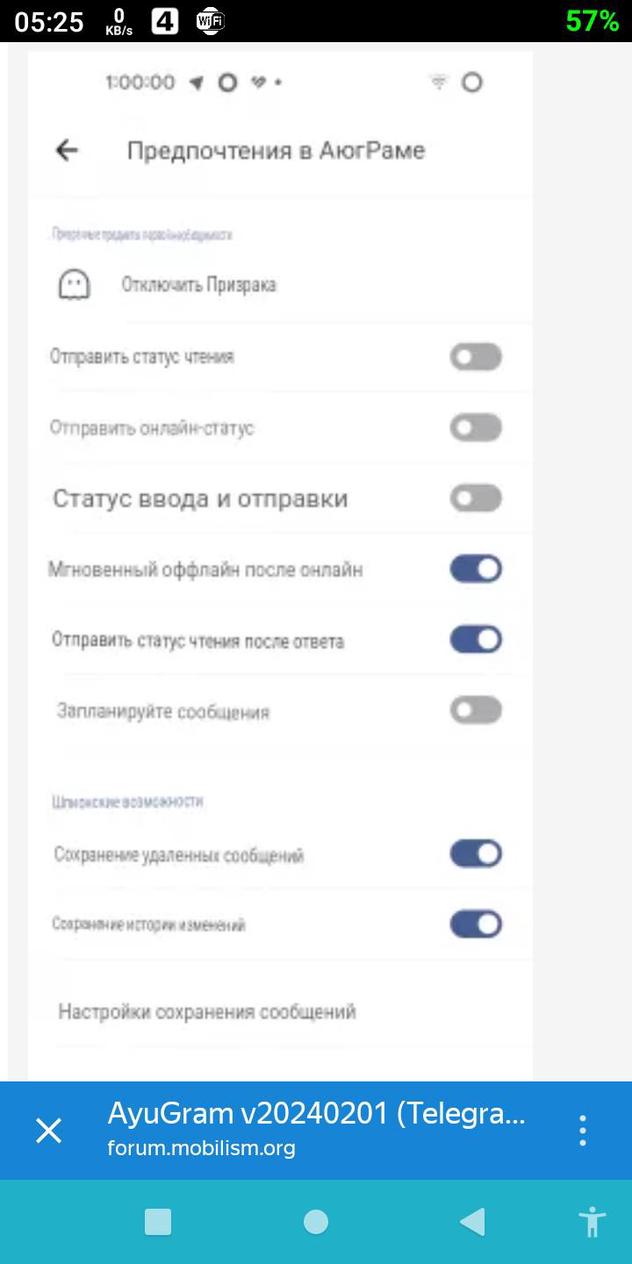Turn off the 'Сохранение истории изменений' switch
This screenshot has width=632, height=1264.
(475, 924)
